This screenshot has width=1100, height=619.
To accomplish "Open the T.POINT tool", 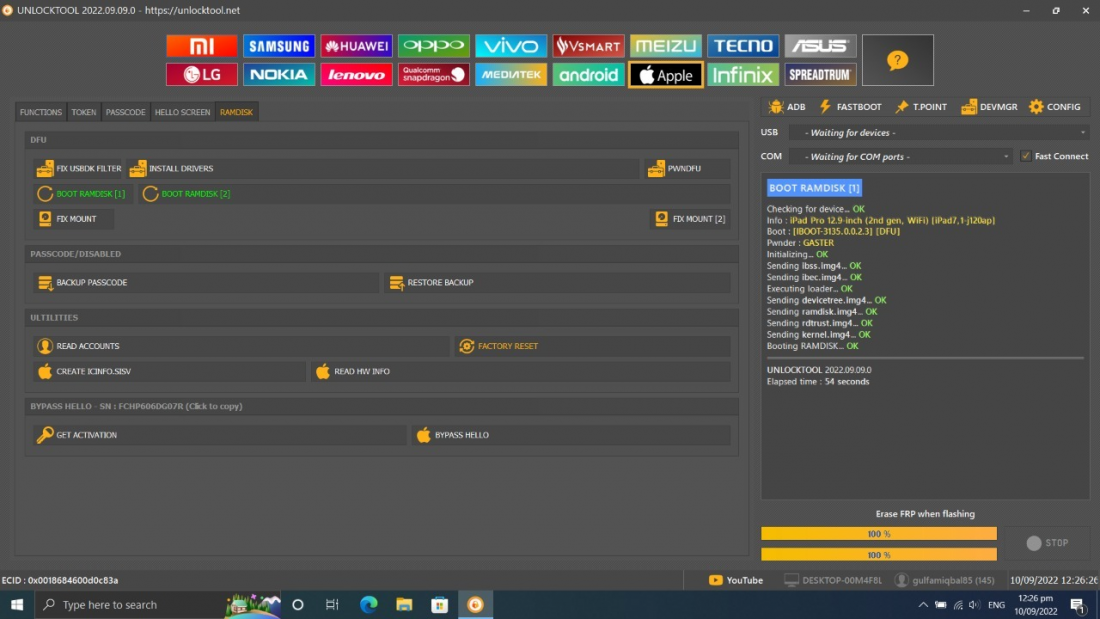I will pyautogui.click(x=921, y=107).
